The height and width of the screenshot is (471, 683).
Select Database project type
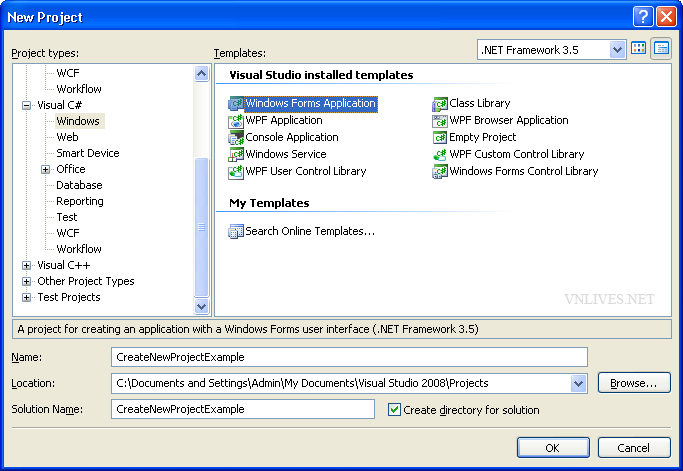pos(79,185)
